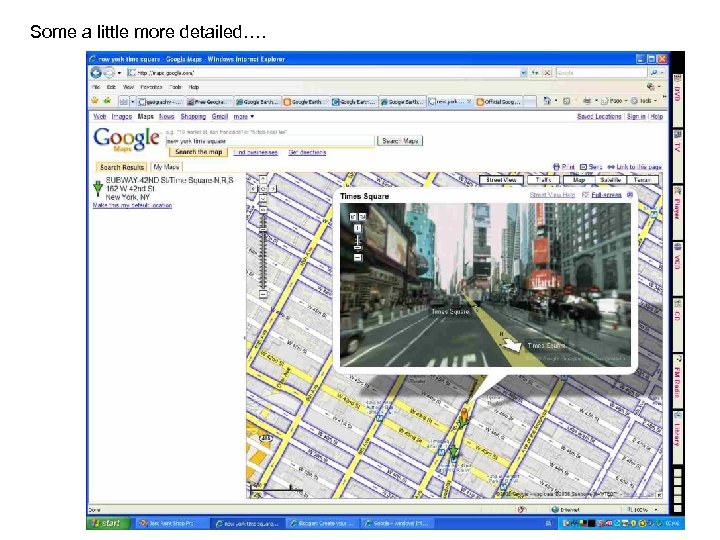Open the Tools dropdown in command bar

(643, 101)
